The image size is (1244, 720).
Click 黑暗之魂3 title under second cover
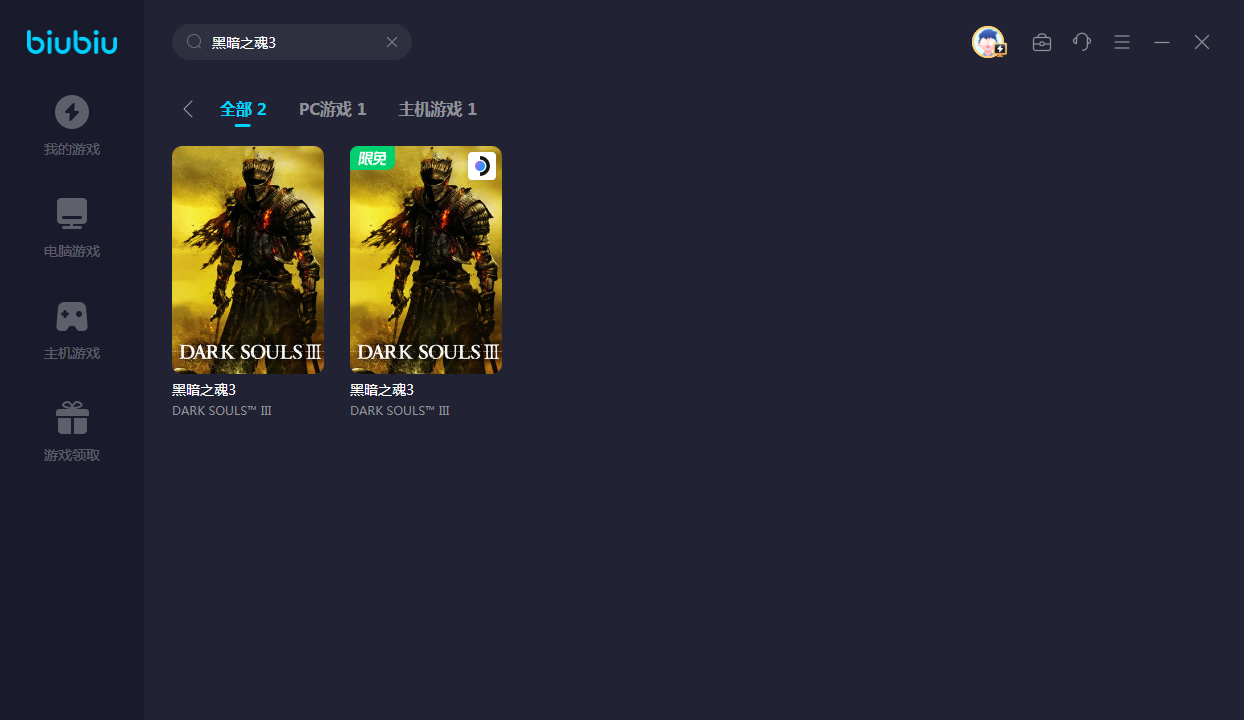click(x=382, y=390)
